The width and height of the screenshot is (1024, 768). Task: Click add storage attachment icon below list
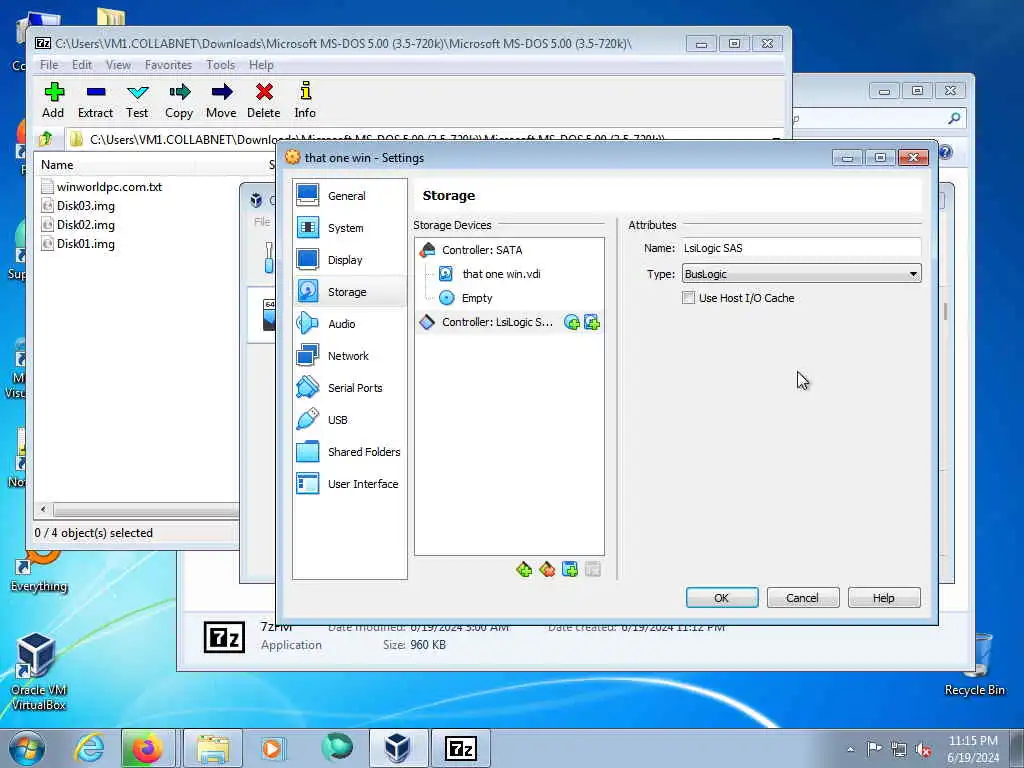[x=569, y=569]
